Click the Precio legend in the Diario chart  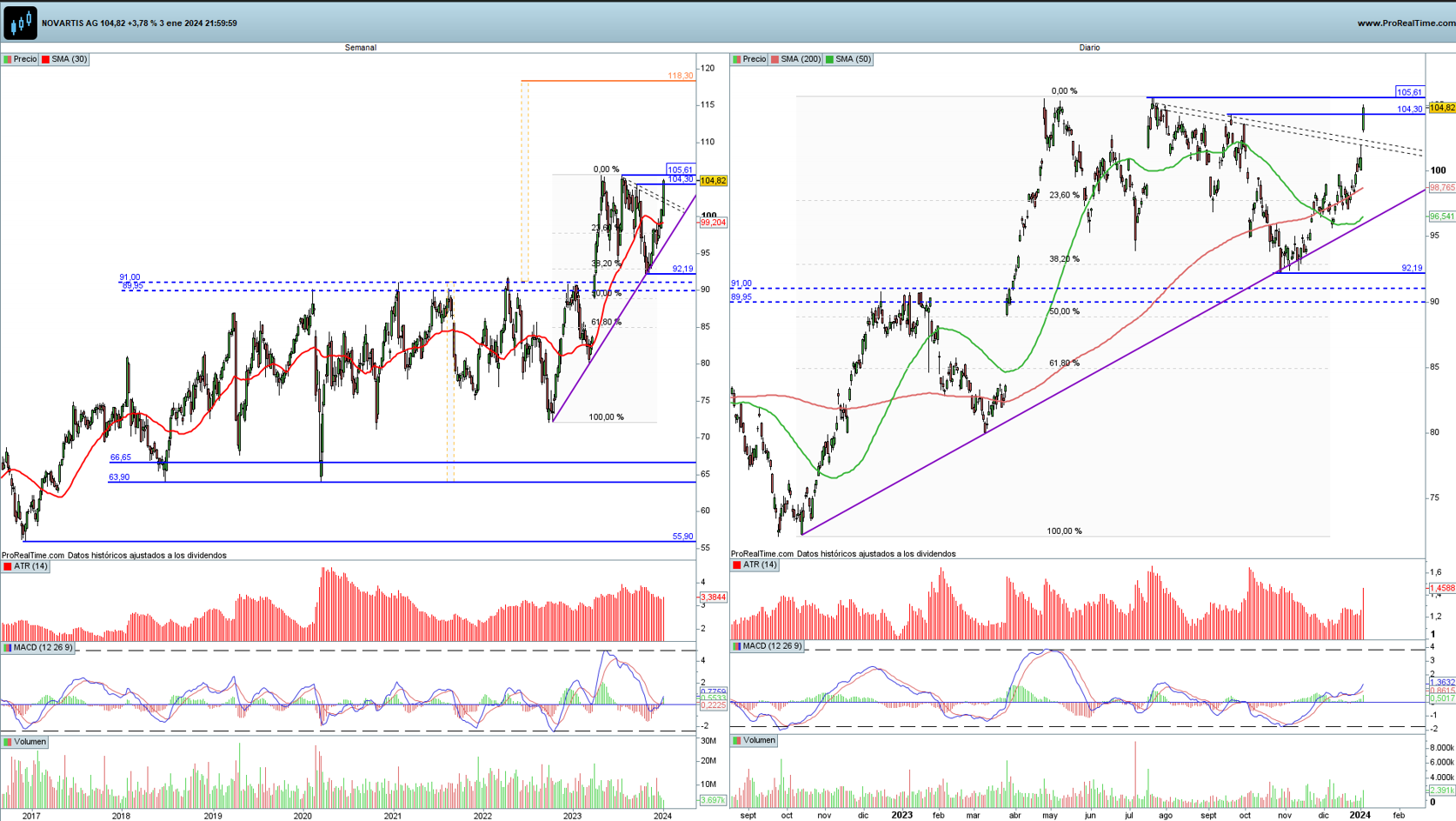[x=749, y=59]
